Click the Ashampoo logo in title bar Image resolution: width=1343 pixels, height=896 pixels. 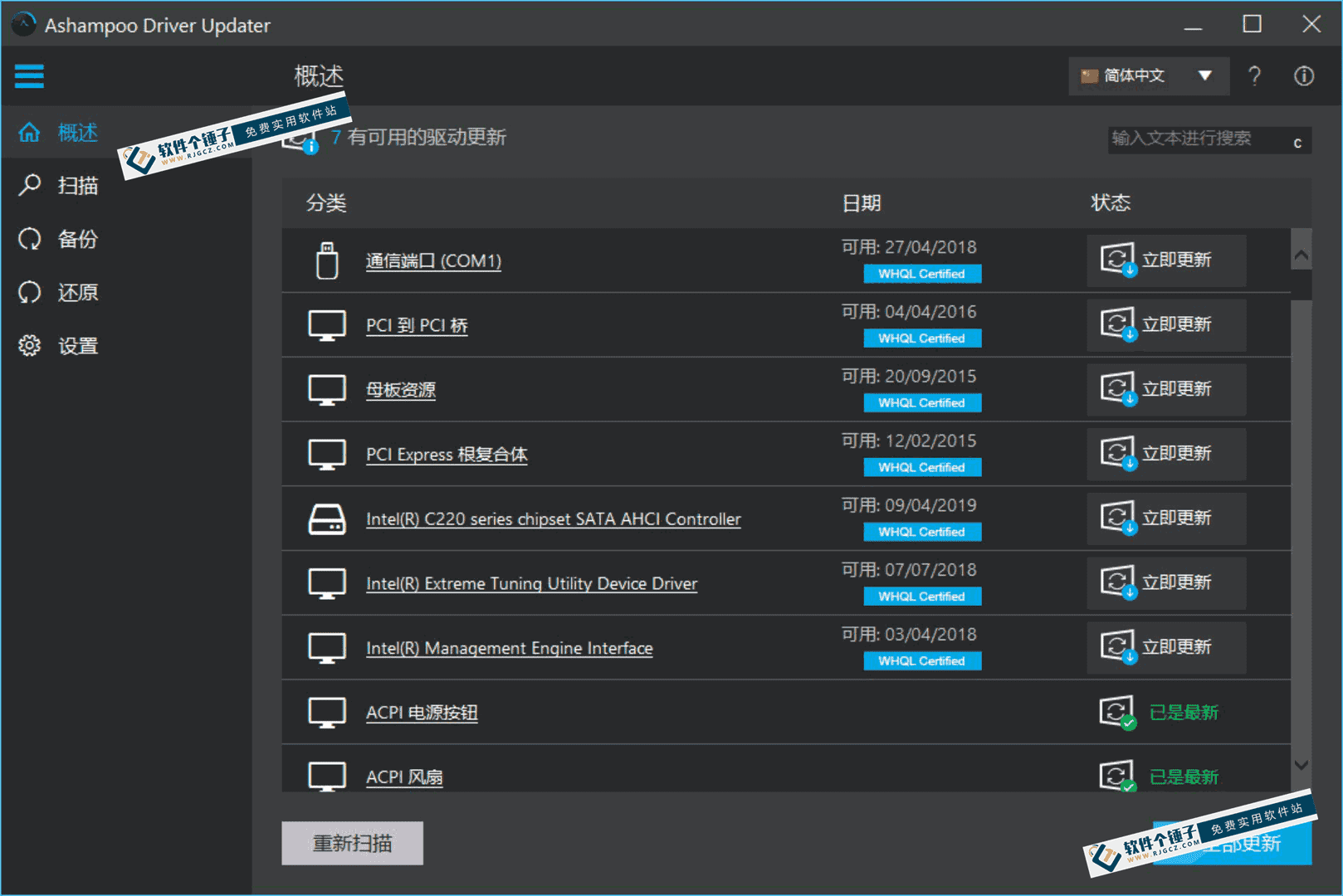click(23, 25)
